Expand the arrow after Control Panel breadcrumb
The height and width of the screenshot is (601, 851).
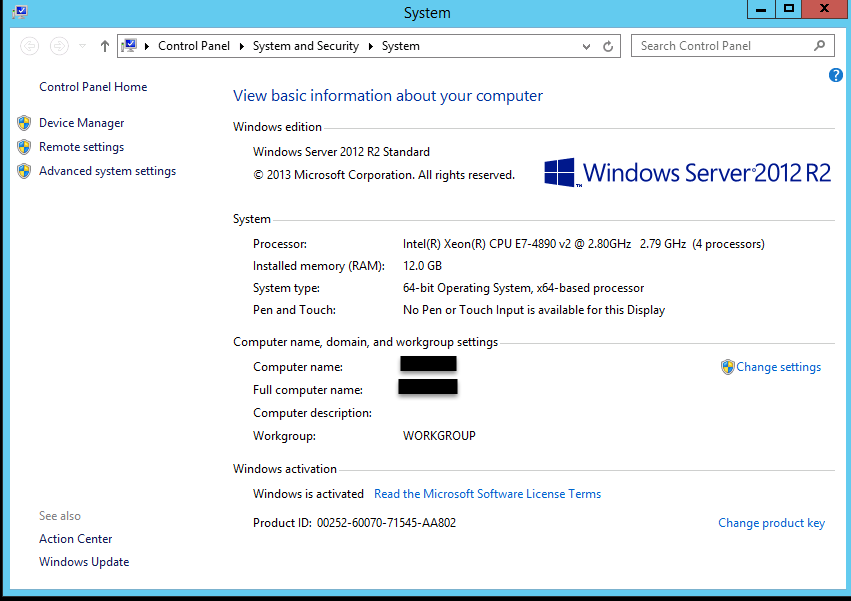(241, 46)
